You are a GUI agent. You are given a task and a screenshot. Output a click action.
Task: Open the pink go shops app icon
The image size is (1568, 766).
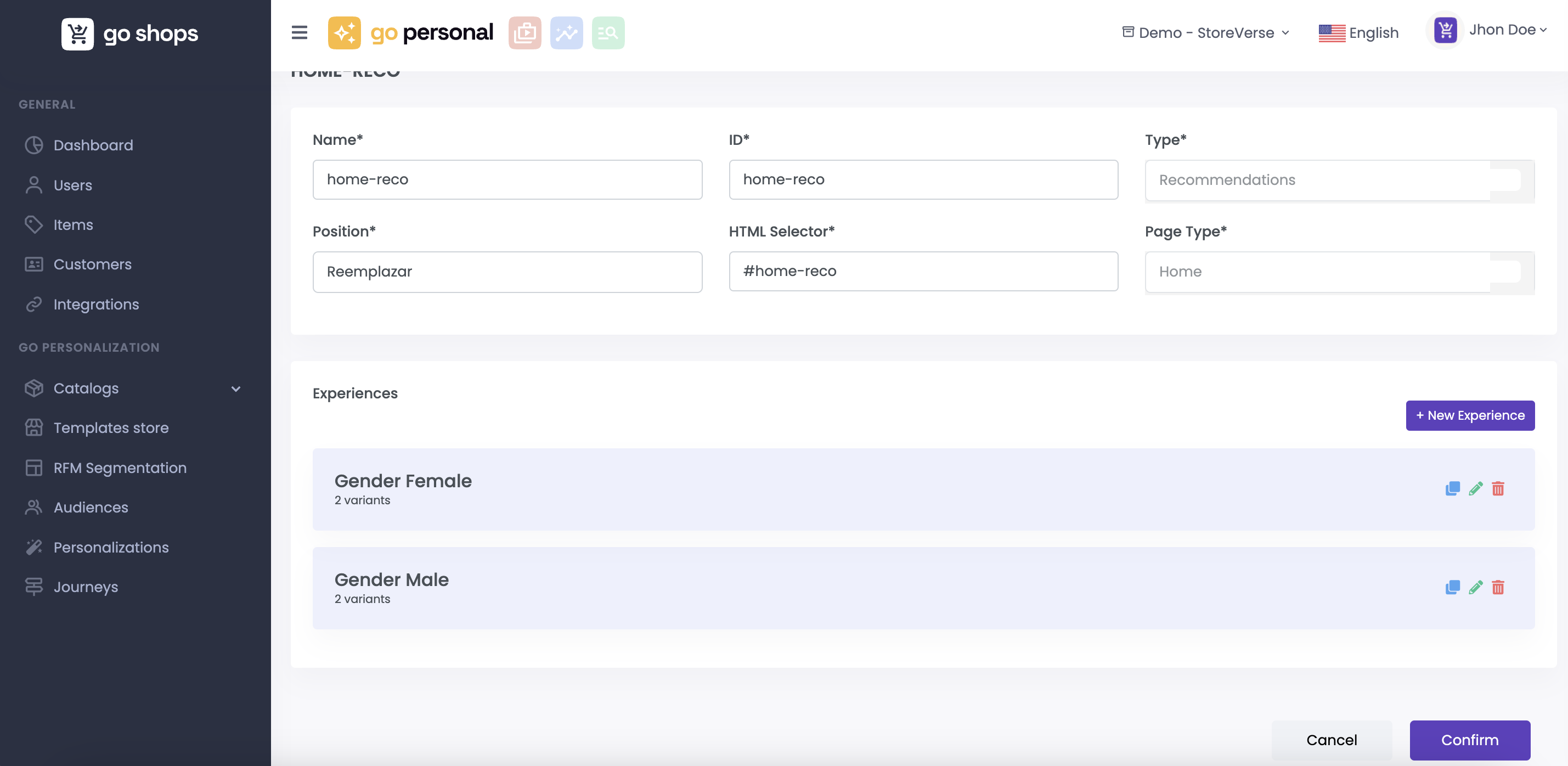coord(524,33)
